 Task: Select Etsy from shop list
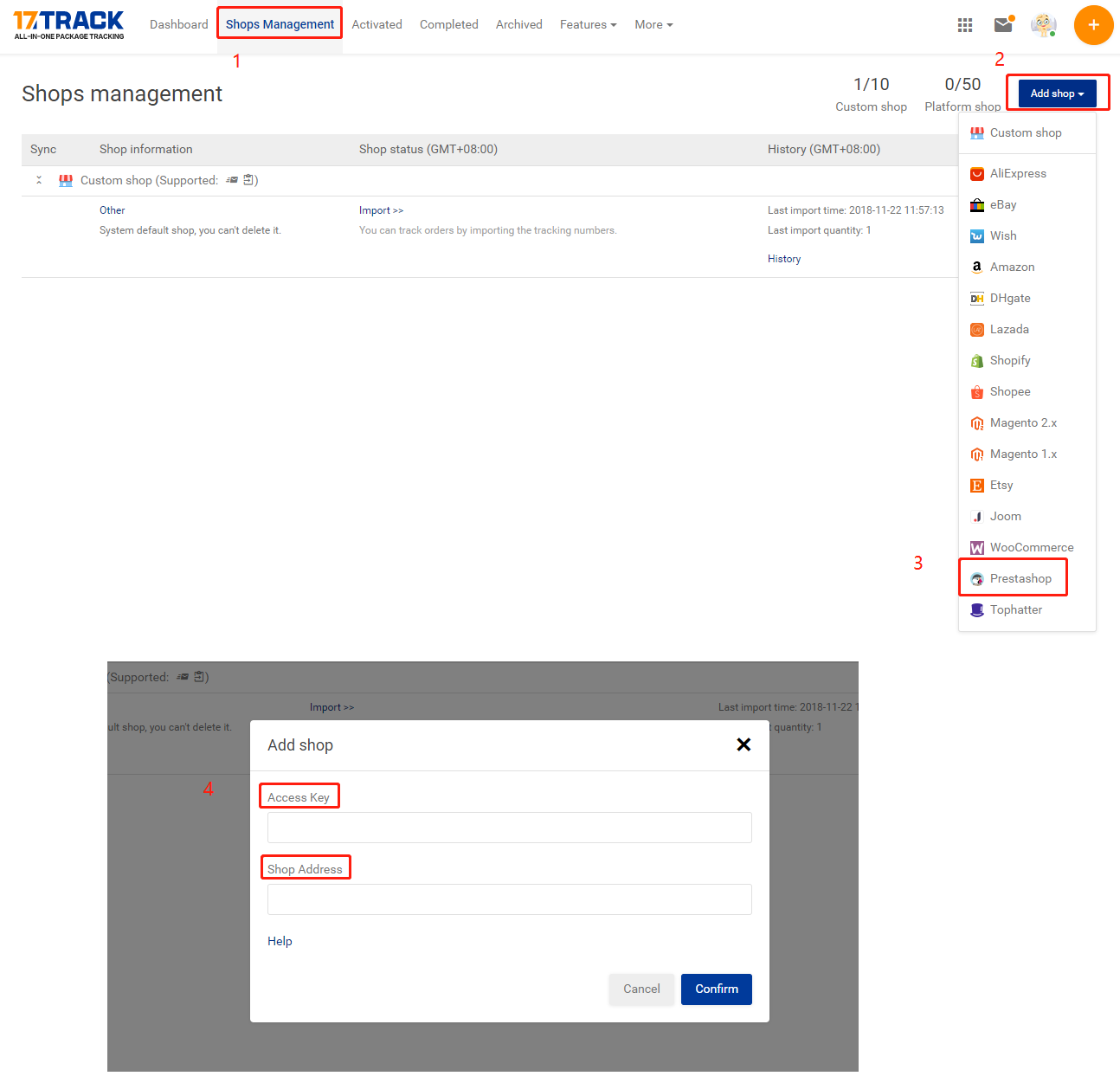tap(1027, 486)
